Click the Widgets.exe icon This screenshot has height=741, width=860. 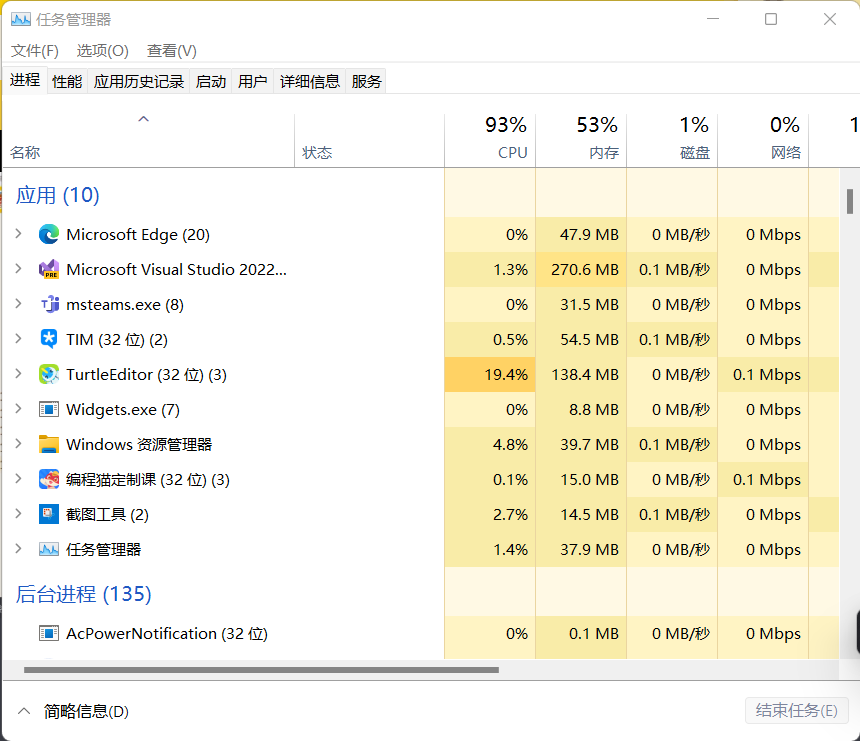[x=49, y=409]
